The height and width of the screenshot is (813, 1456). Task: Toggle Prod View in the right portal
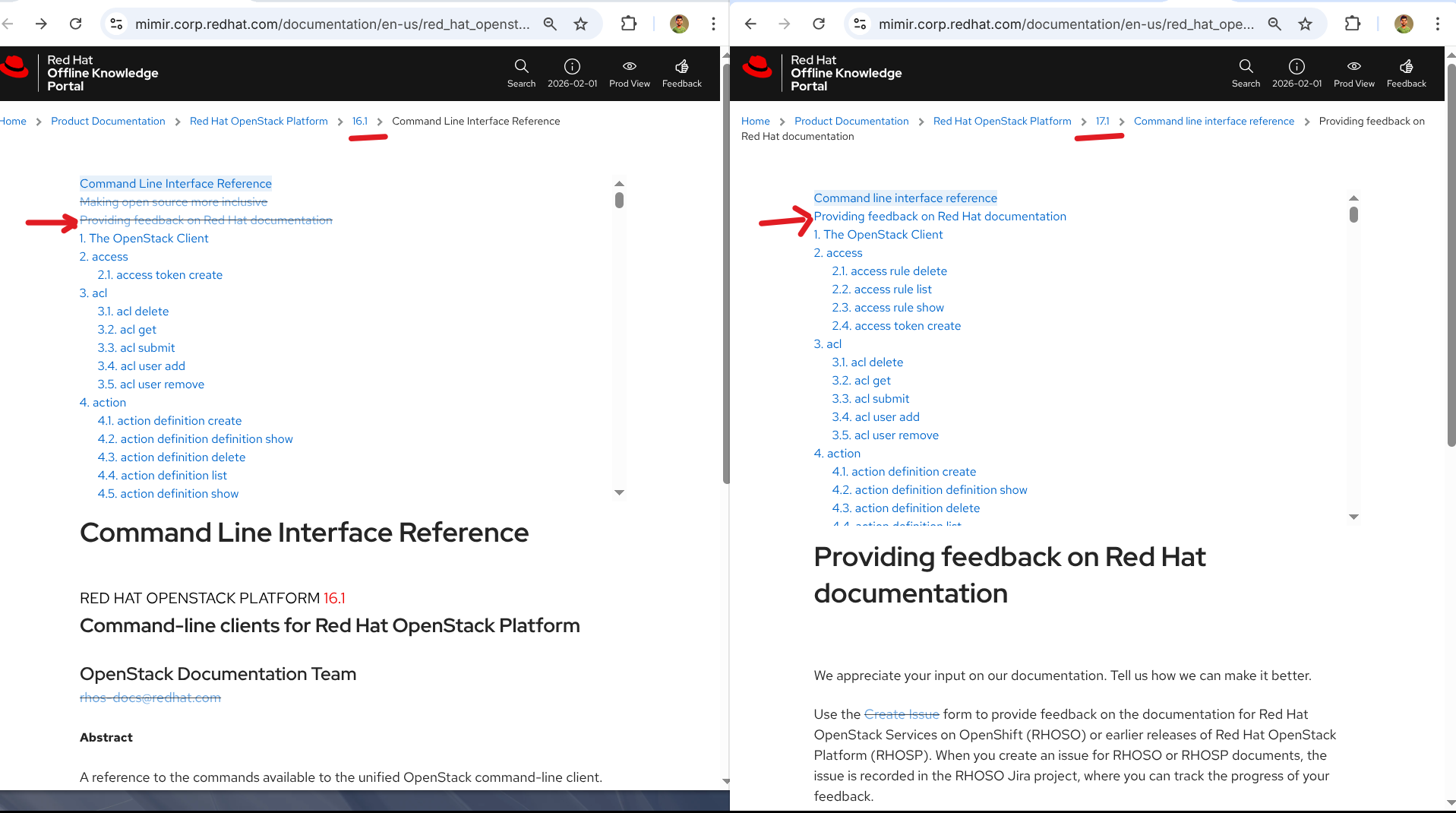(x=1354, y=73)
